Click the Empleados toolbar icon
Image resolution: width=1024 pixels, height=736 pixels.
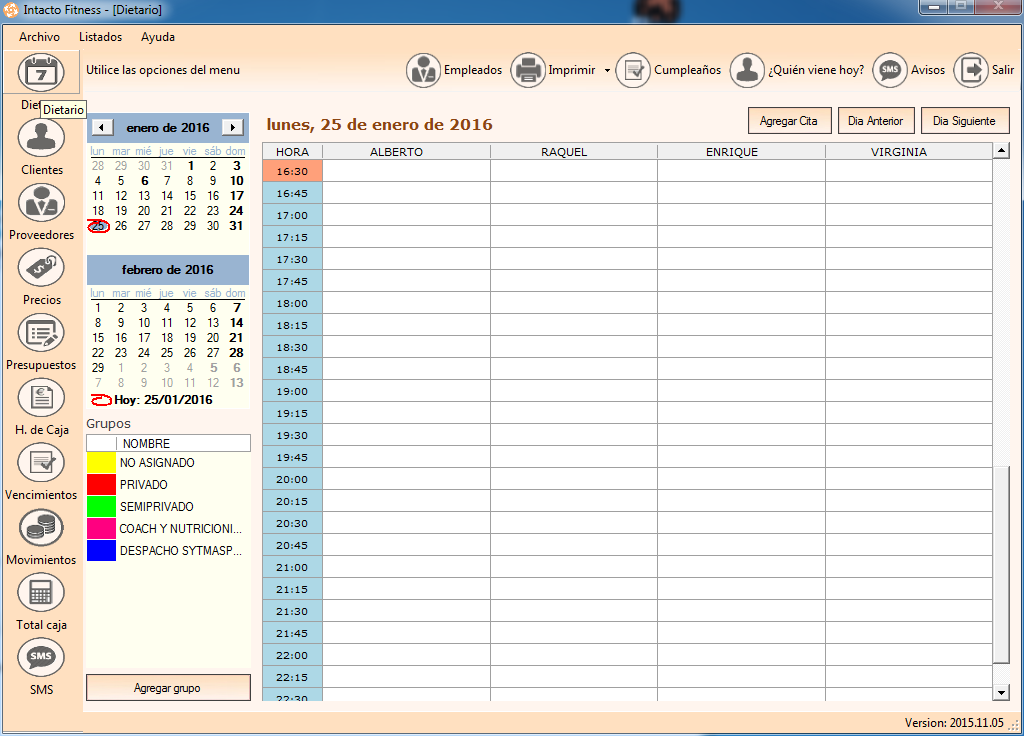click(424, 71)
